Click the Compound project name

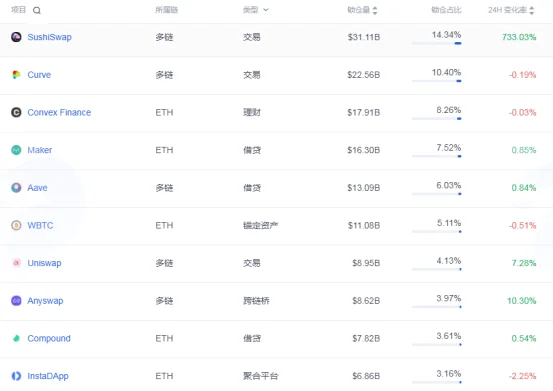(x=49, y=338)
